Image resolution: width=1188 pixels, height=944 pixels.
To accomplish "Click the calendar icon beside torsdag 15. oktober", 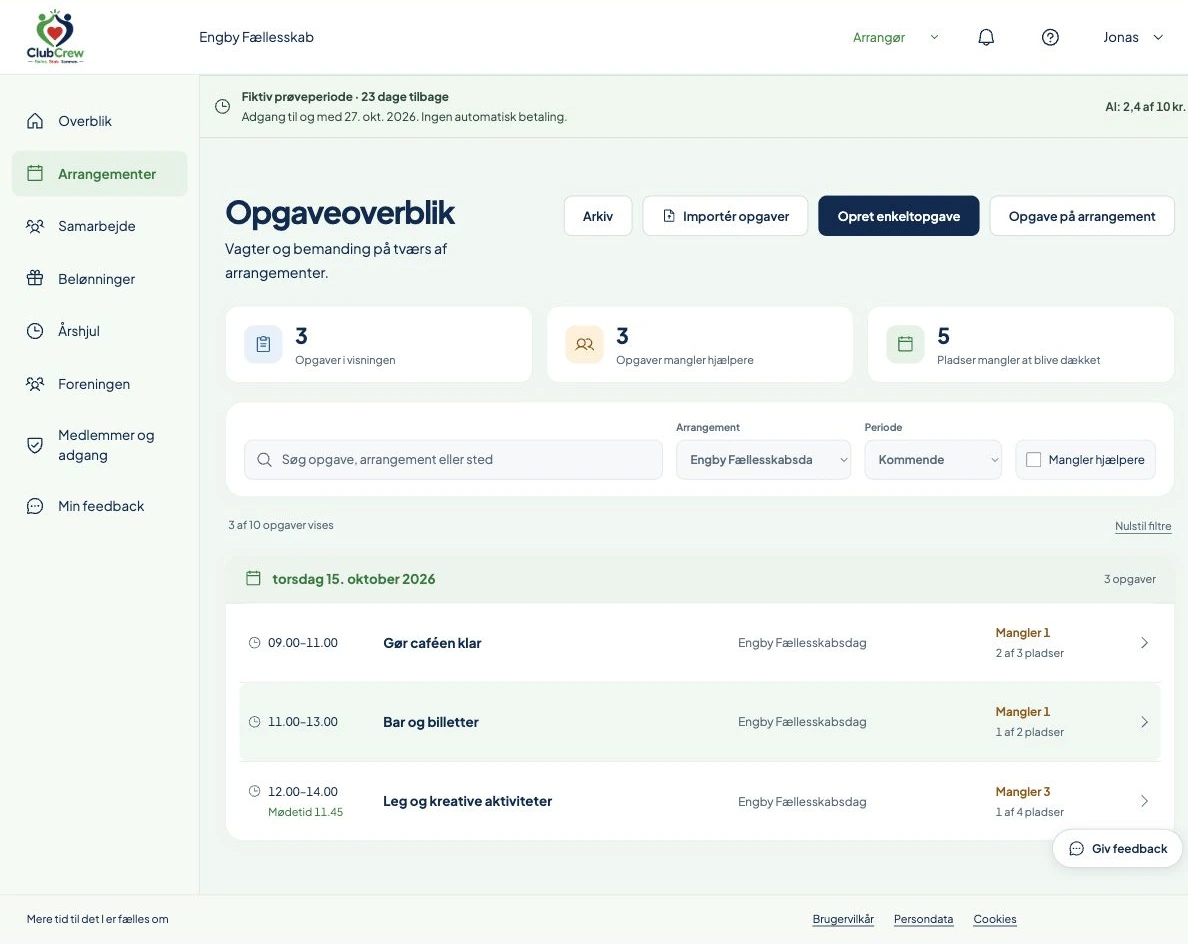I will 253,579.
